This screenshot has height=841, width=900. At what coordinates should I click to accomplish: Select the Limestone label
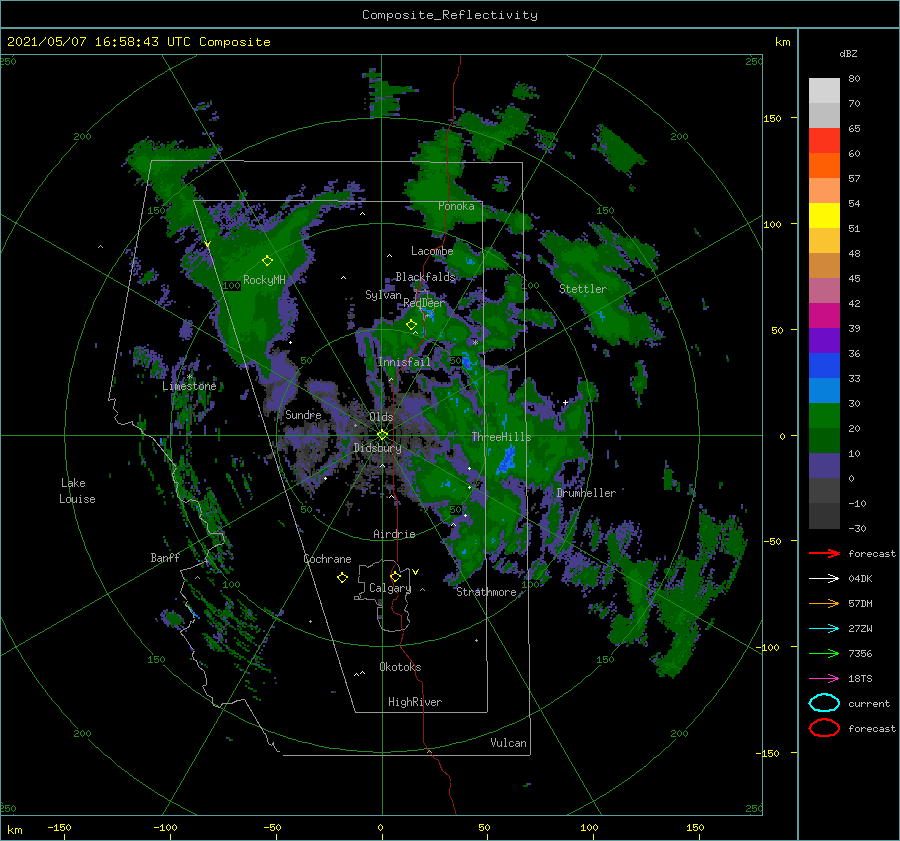coord(189,386)
